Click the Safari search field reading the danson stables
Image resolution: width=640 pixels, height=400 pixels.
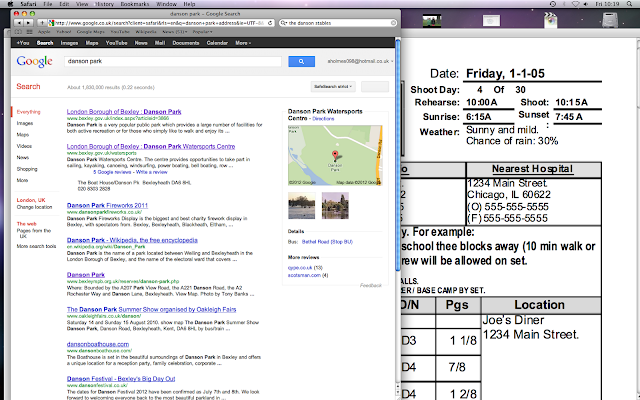pyautogui.click(x=338, y=23)
